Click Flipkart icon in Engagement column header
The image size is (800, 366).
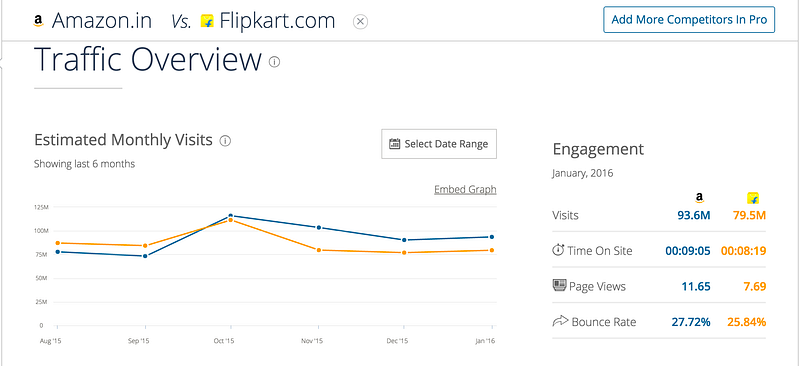[x=753, y=199]
